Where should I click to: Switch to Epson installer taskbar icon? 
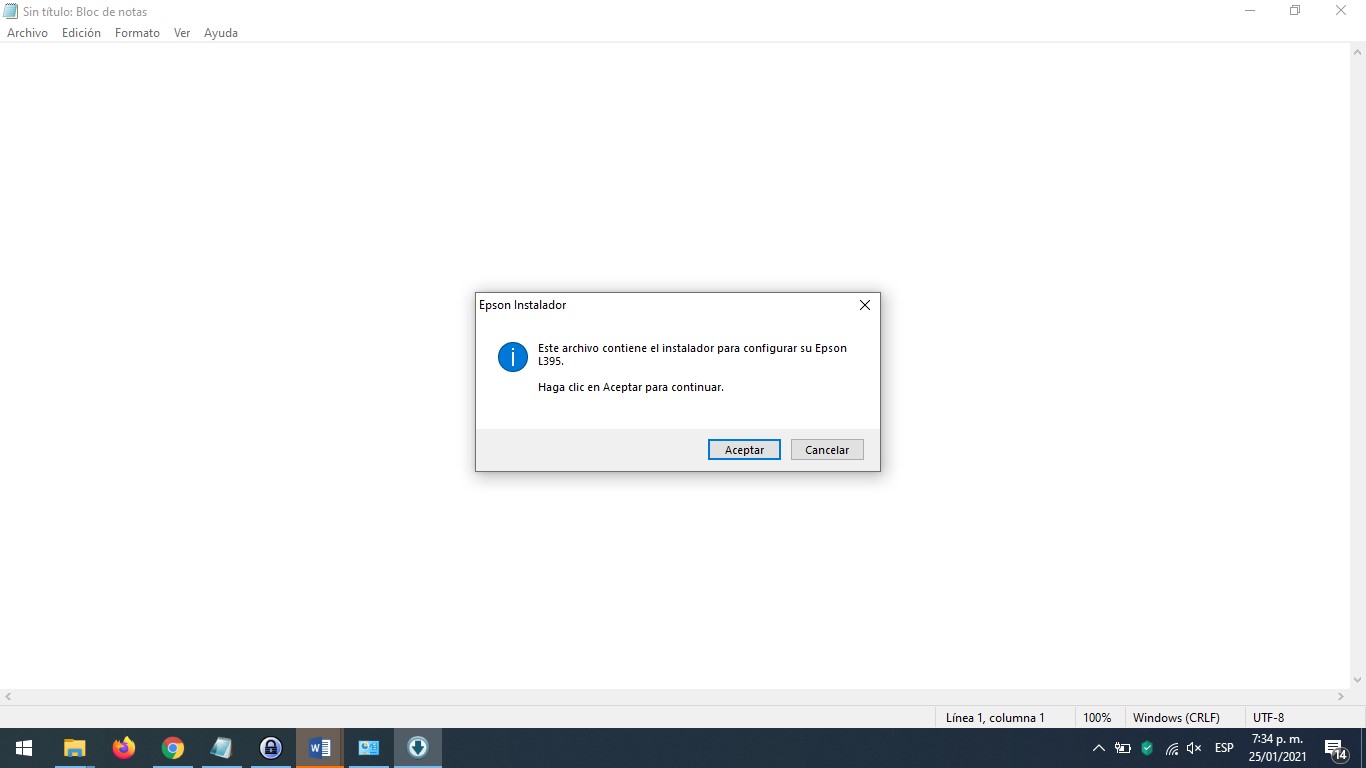[418, 748]
